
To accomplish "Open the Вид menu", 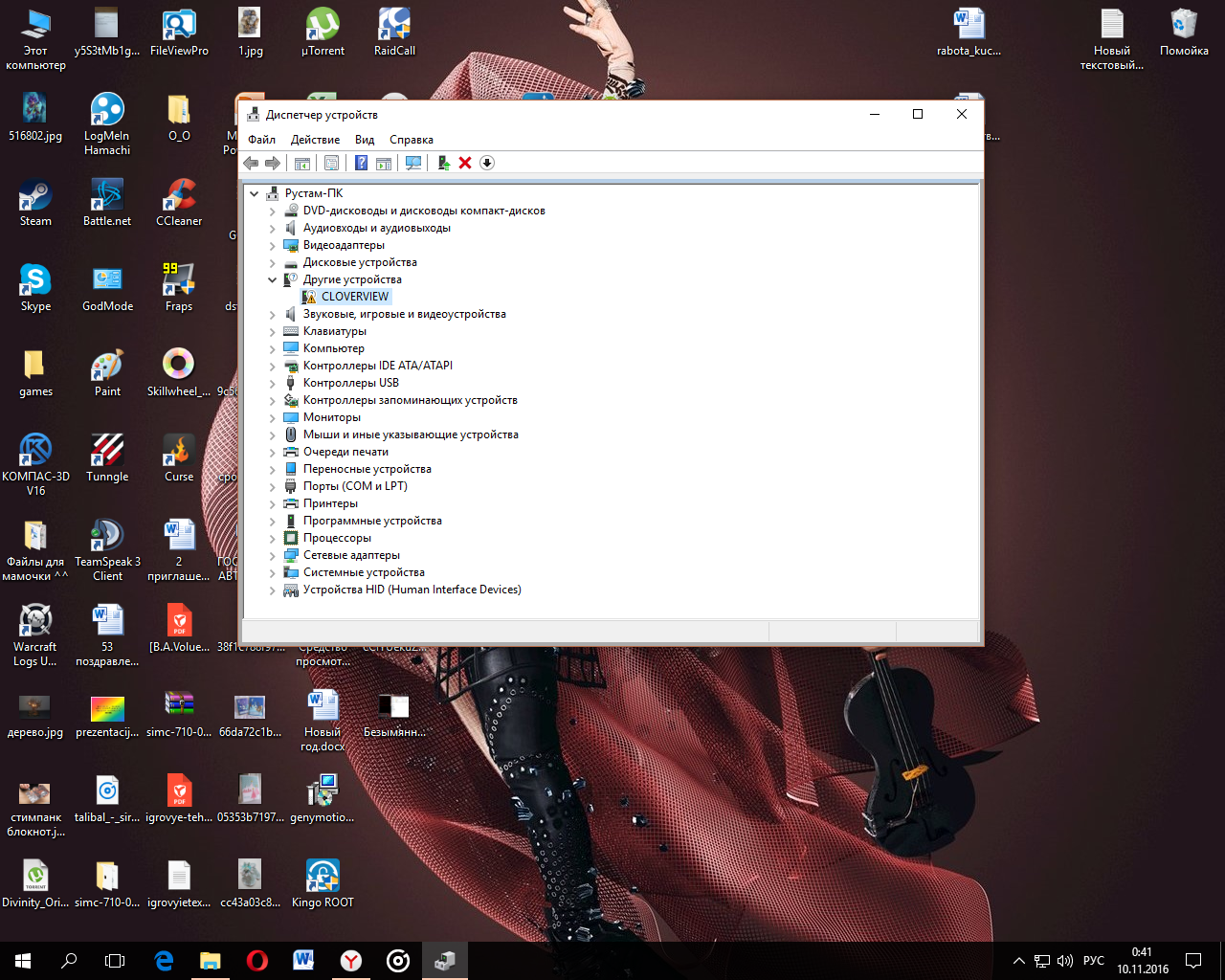I will [365, 140].
